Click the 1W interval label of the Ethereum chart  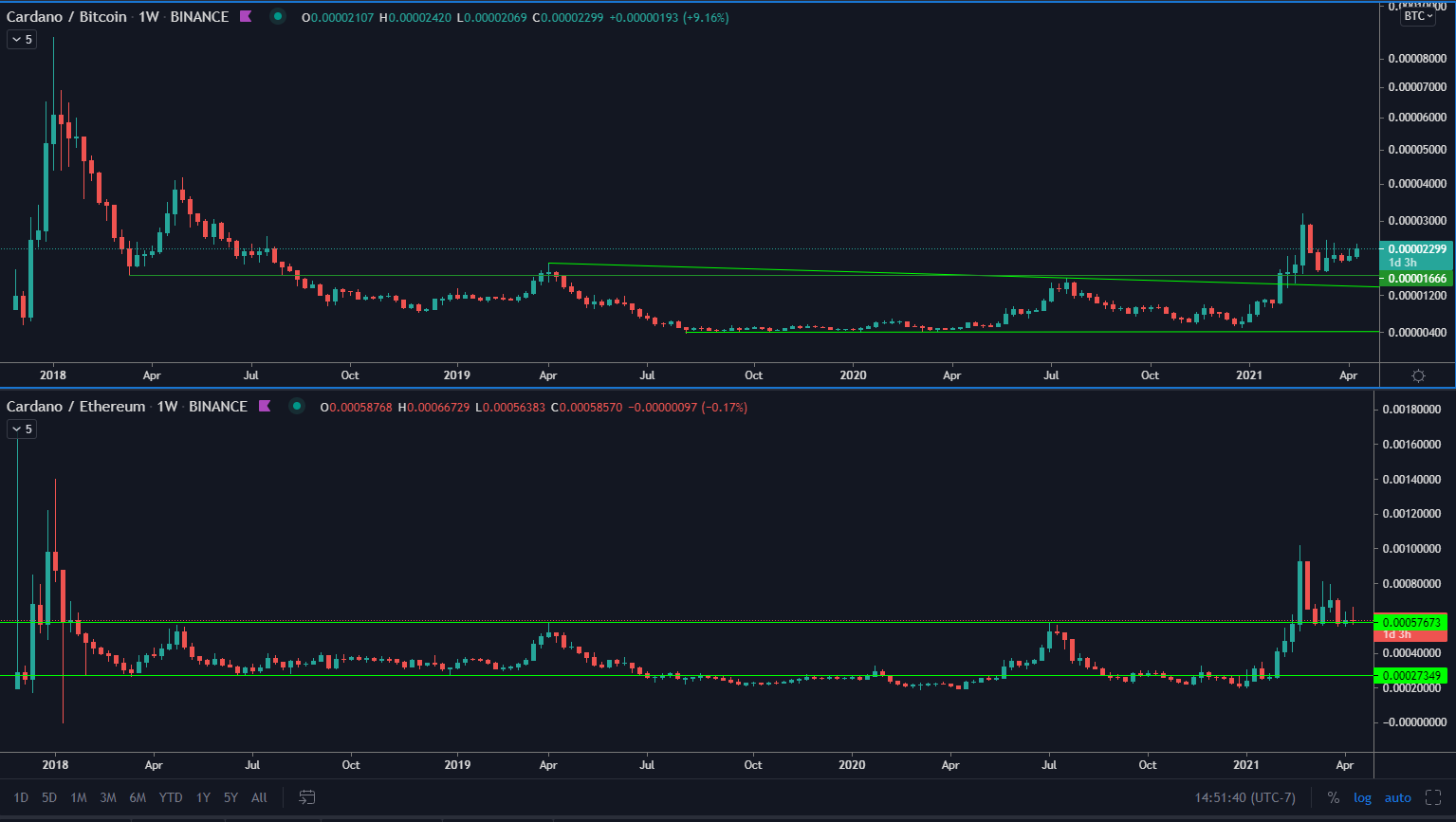point(168,407)
